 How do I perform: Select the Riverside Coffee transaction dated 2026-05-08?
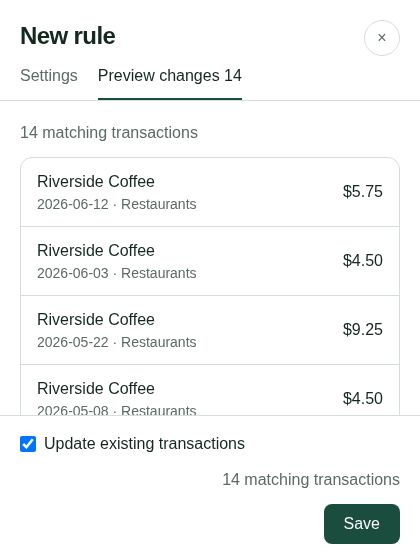pos(210,390)
